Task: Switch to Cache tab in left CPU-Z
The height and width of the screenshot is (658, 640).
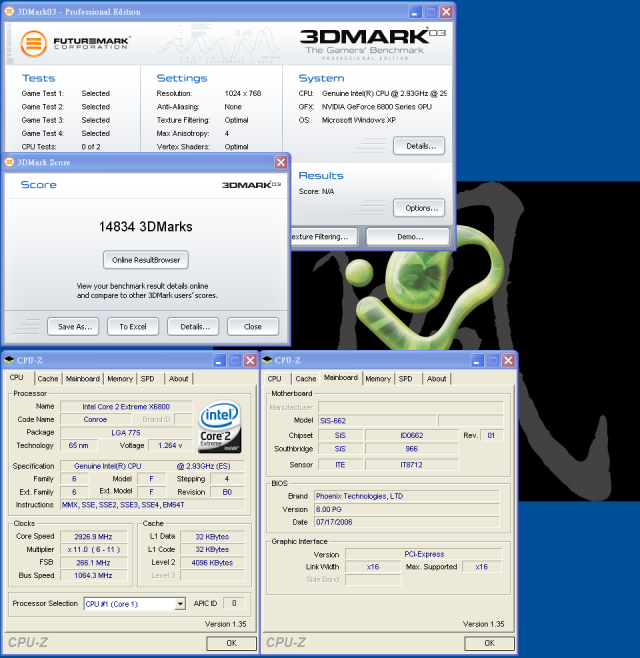Action: (x=48, y=379)
